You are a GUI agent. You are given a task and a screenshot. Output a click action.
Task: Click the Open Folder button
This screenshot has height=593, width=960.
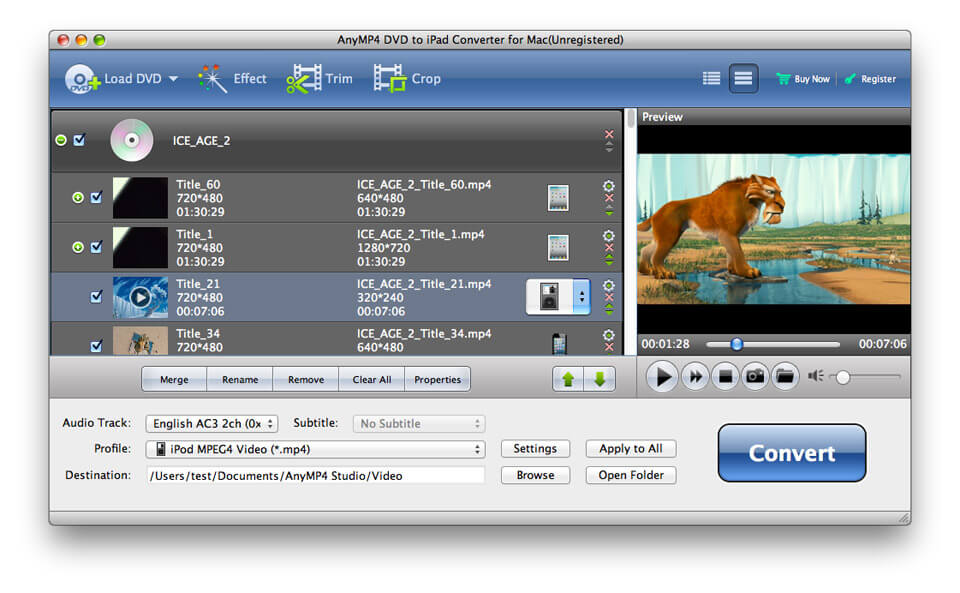click(631, 475)
